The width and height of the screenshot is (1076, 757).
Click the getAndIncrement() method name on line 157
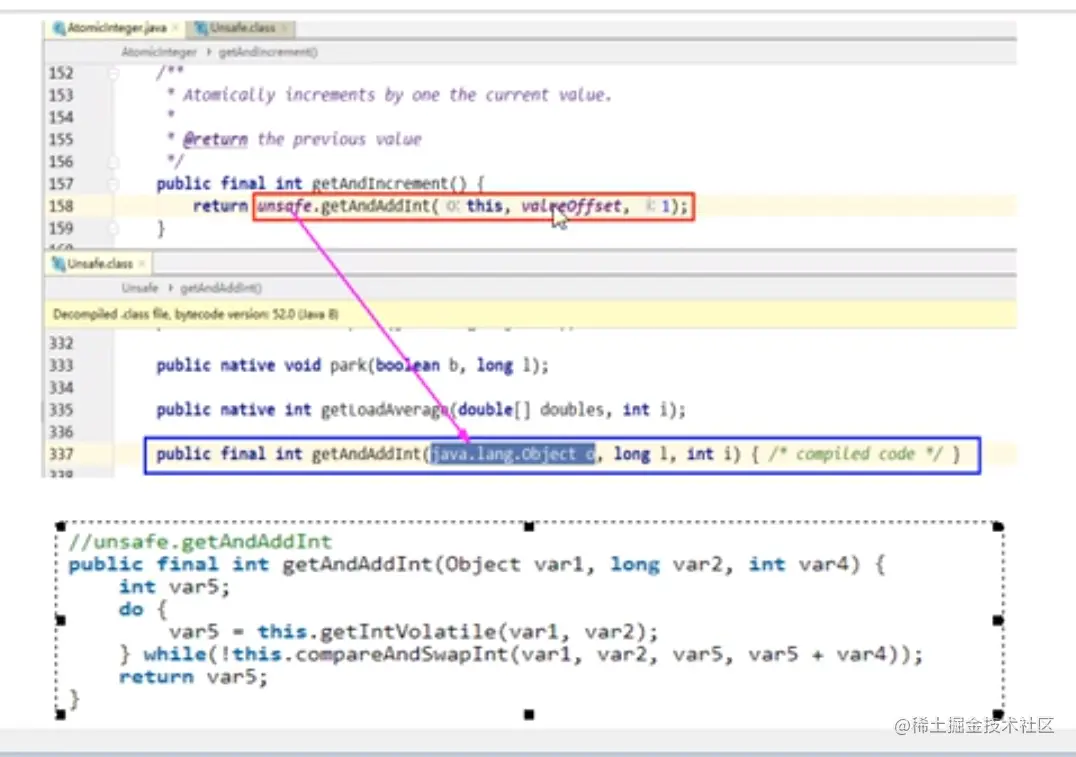pyautogui.click(x=389, y=184)
